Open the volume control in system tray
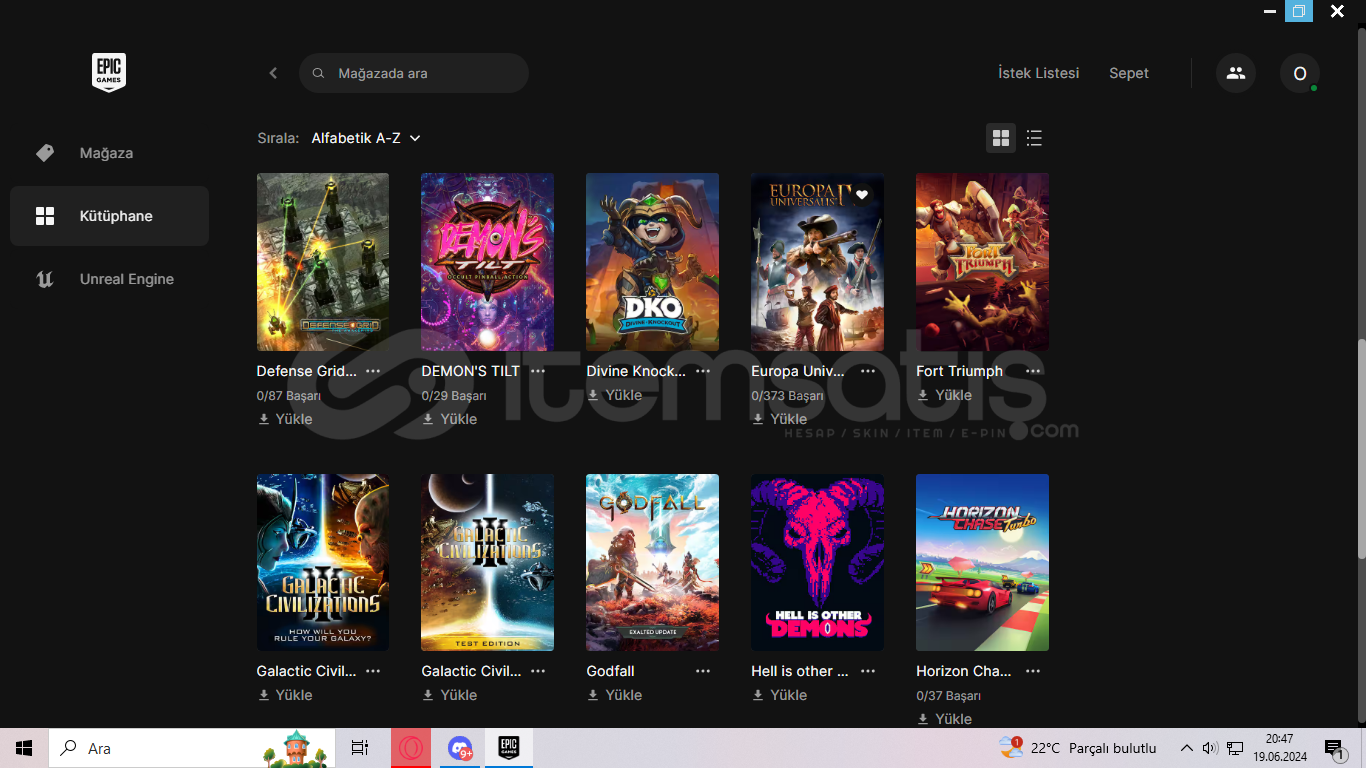 pyautogui.click(x=1210, y=748)
